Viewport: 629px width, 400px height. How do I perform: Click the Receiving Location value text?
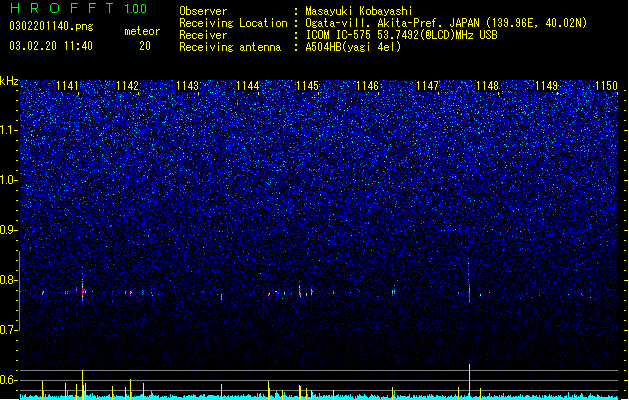pos(446,23)
